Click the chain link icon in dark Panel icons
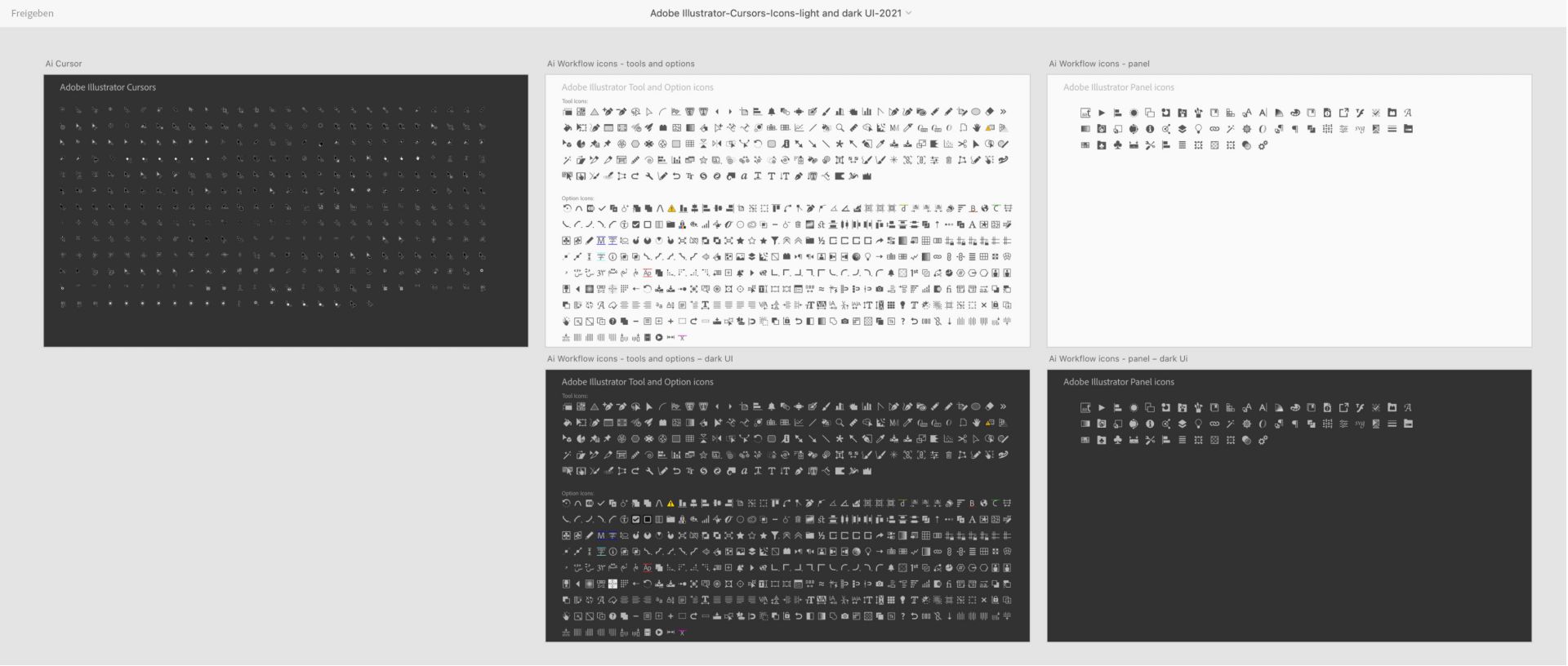The height and width of the screenshot is (666, 1568). tap(1214, 424)
